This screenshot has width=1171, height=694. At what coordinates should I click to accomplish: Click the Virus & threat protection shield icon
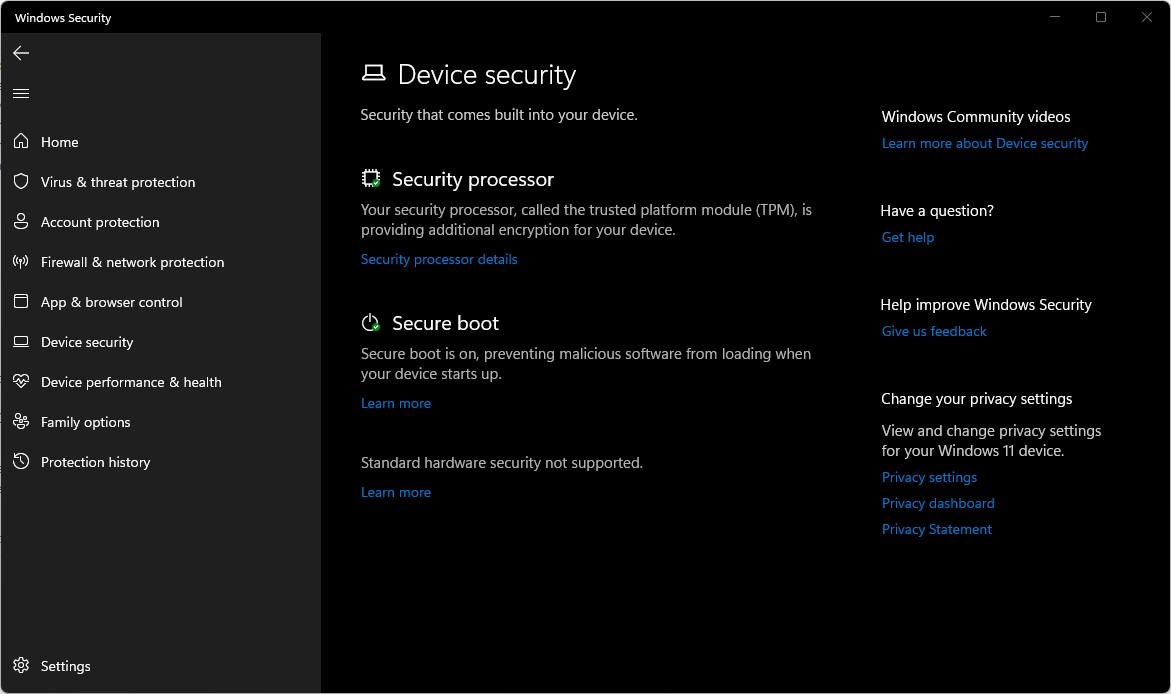(21, 182)
